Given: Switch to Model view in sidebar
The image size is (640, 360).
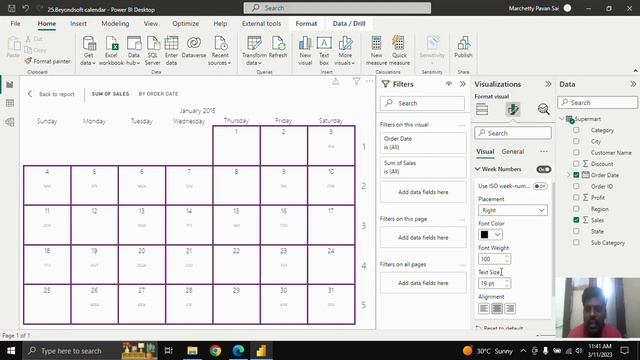Looking at the screenshot, I should (10, 122).
